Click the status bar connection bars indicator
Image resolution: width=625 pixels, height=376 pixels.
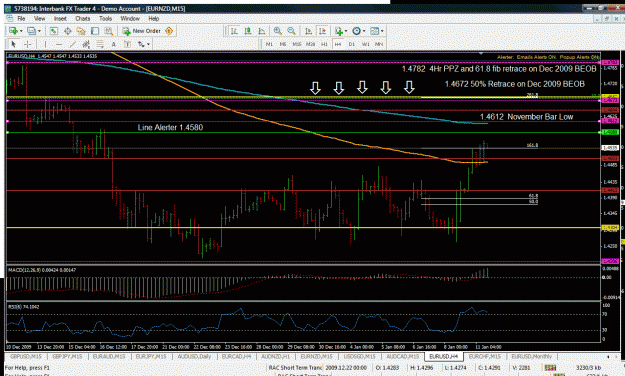tap(550, 368)
